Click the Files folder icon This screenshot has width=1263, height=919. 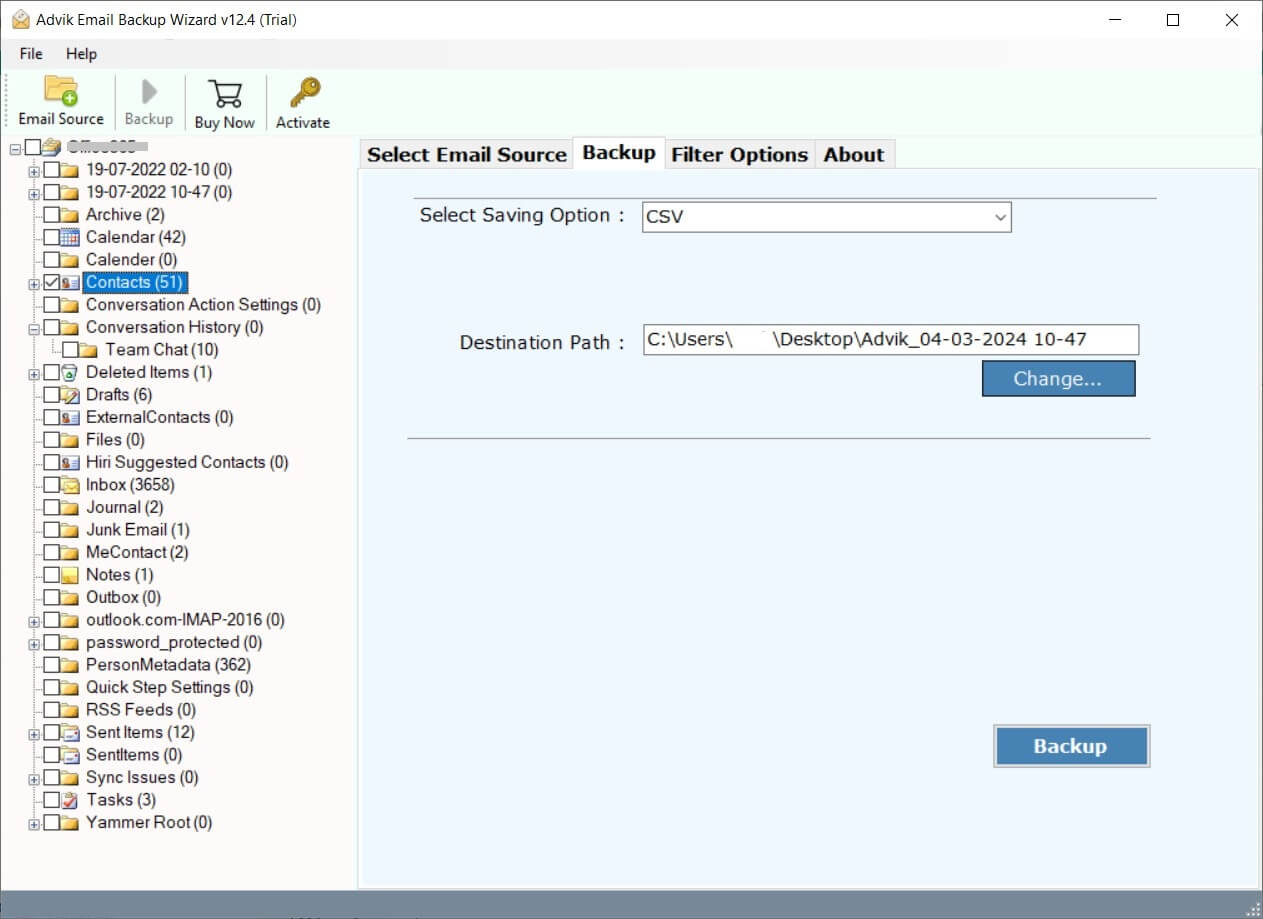[70, 440]
